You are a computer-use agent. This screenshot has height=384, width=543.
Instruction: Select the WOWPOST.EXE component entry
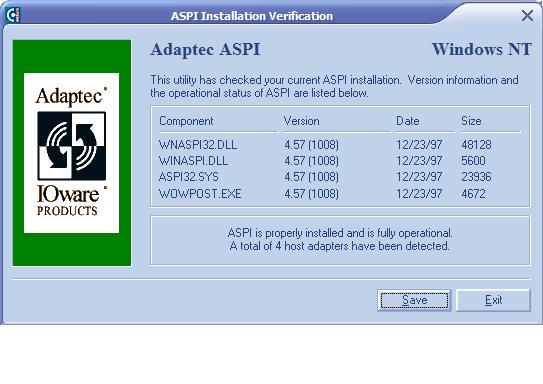[x=200, y=194]
